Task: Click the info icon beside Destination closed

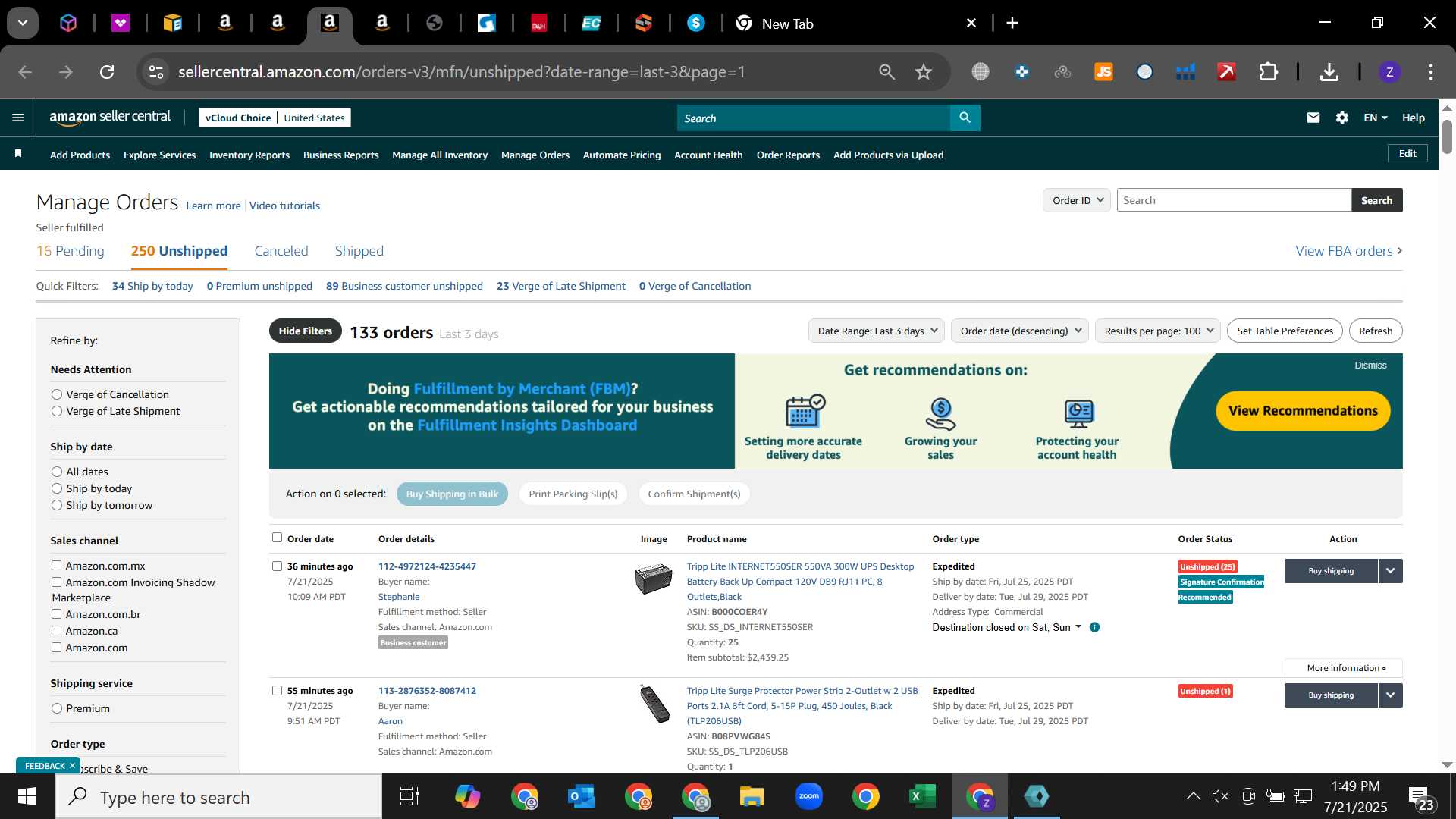Action: pos(1094,627)
